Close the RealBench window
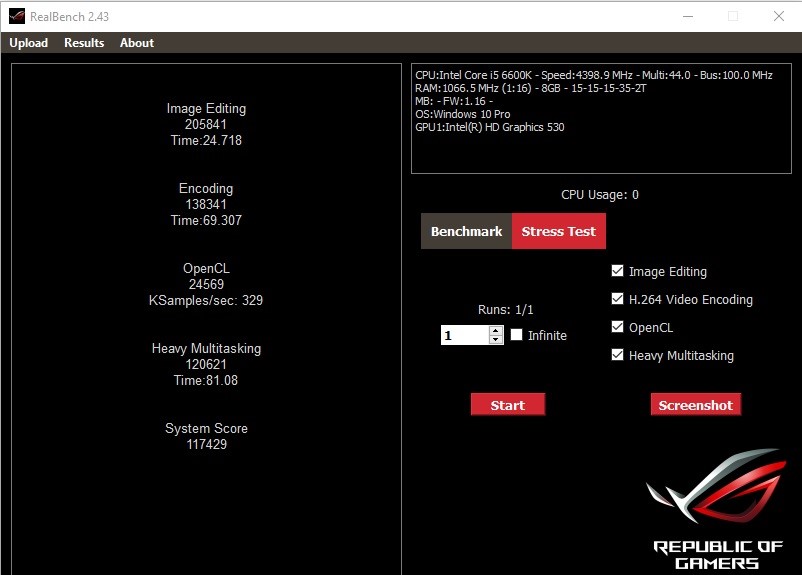 (778, 16)
